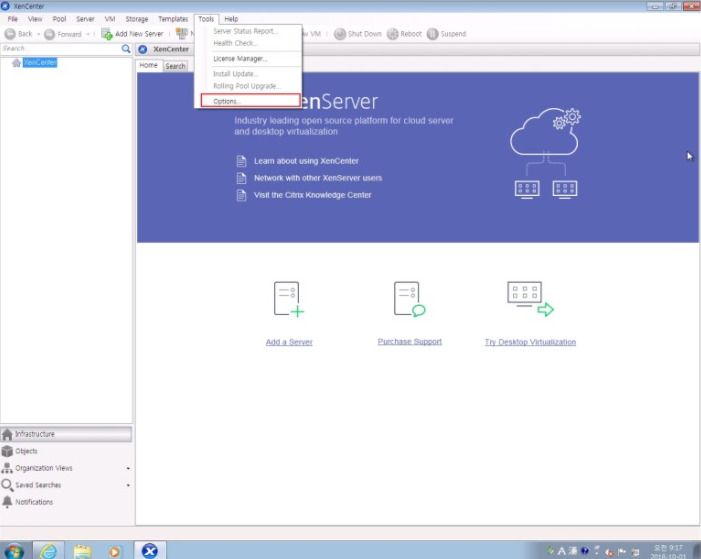This screenshot has height=559, width=701.
Task: Click the Action Center flag tray icon
Action: [x=622, y=551]
